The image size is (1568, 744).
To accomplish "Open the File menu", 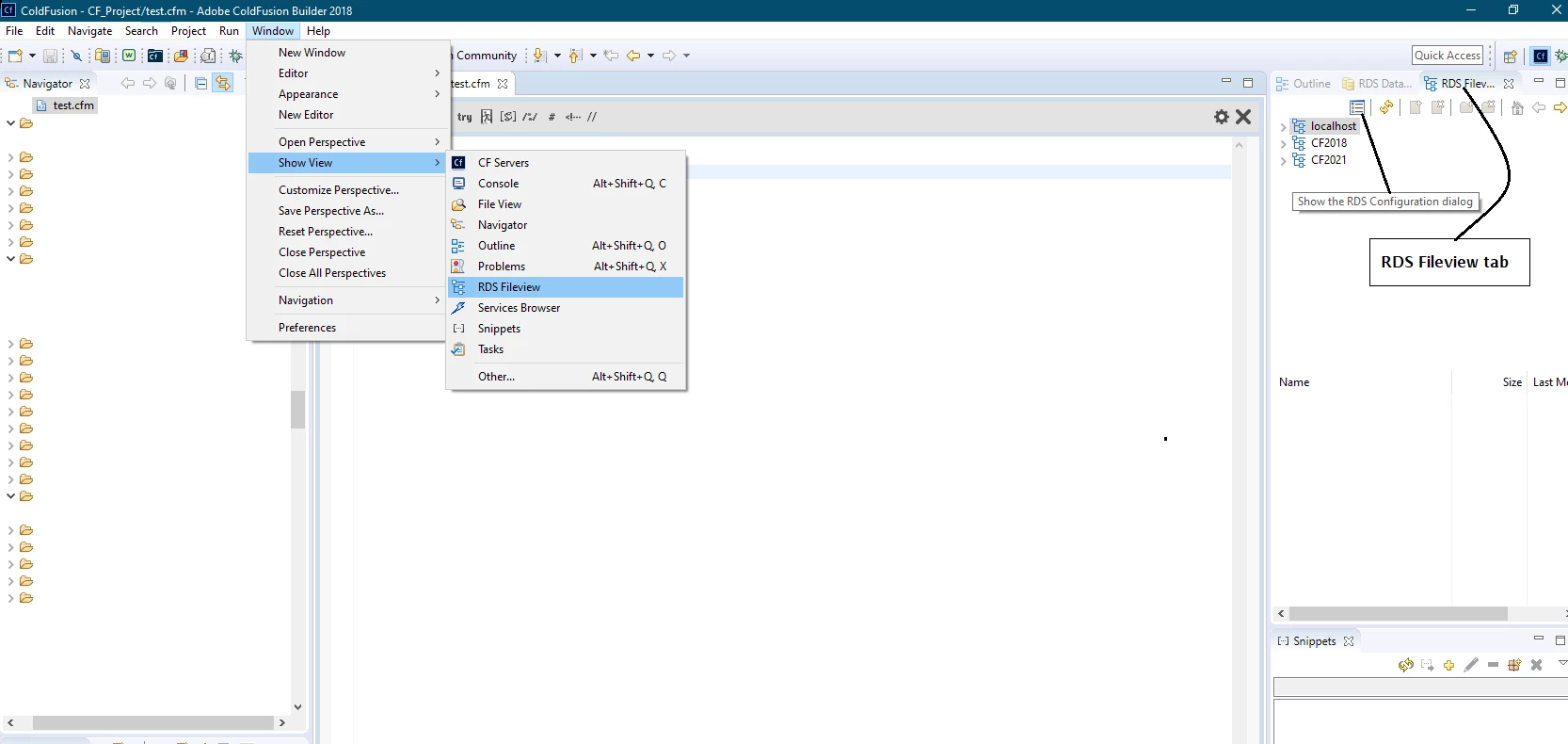I will click(14, 31).
